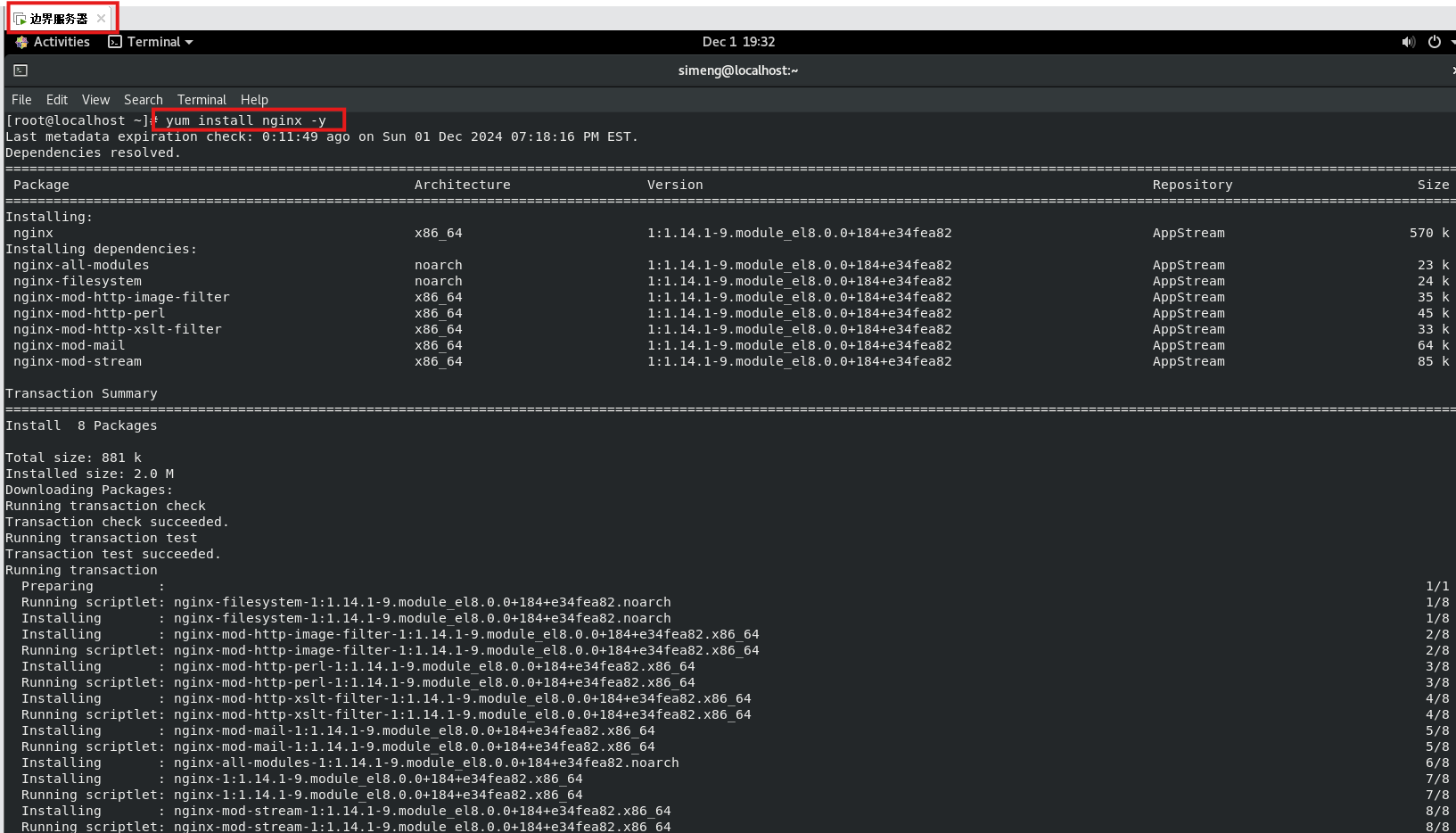Click the GNOME icon beside Activities
The height and width of the screenshot is (833, 1456).
click(22, 42)
